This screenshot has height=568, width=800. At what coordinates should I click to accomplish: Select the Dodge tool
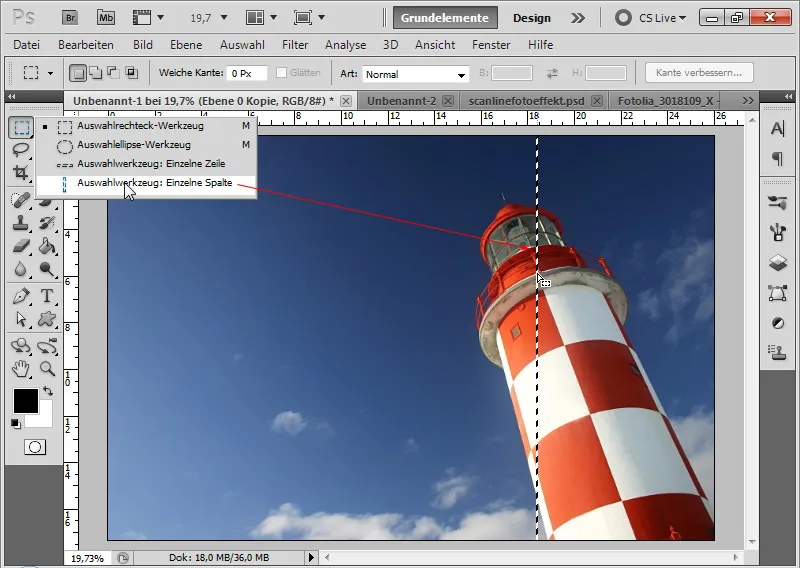point(47,269)
